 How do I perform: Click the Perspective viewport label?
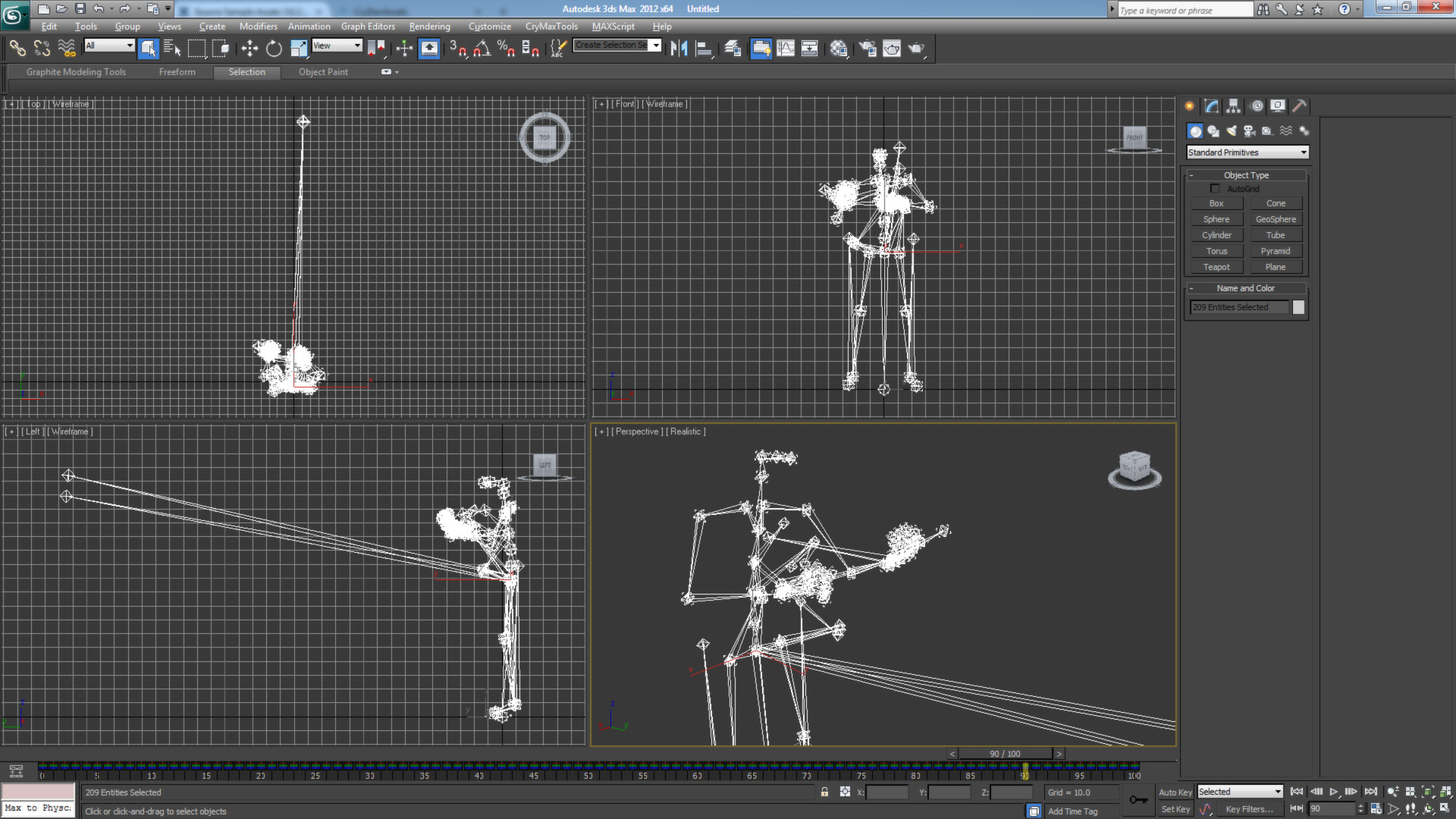(637, 431)
